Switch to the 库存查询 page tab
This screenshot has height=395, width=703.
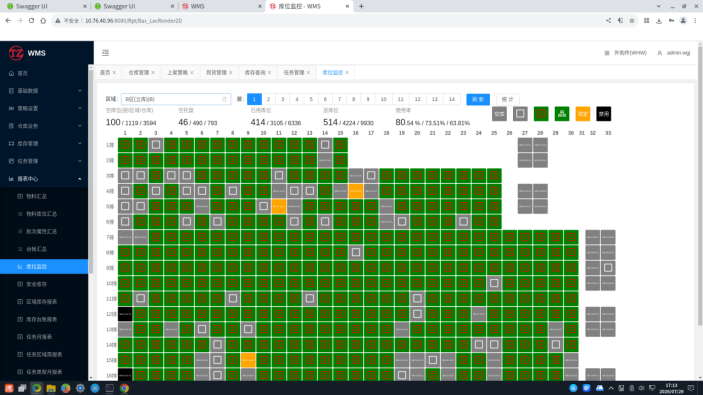tap(255, 73)
